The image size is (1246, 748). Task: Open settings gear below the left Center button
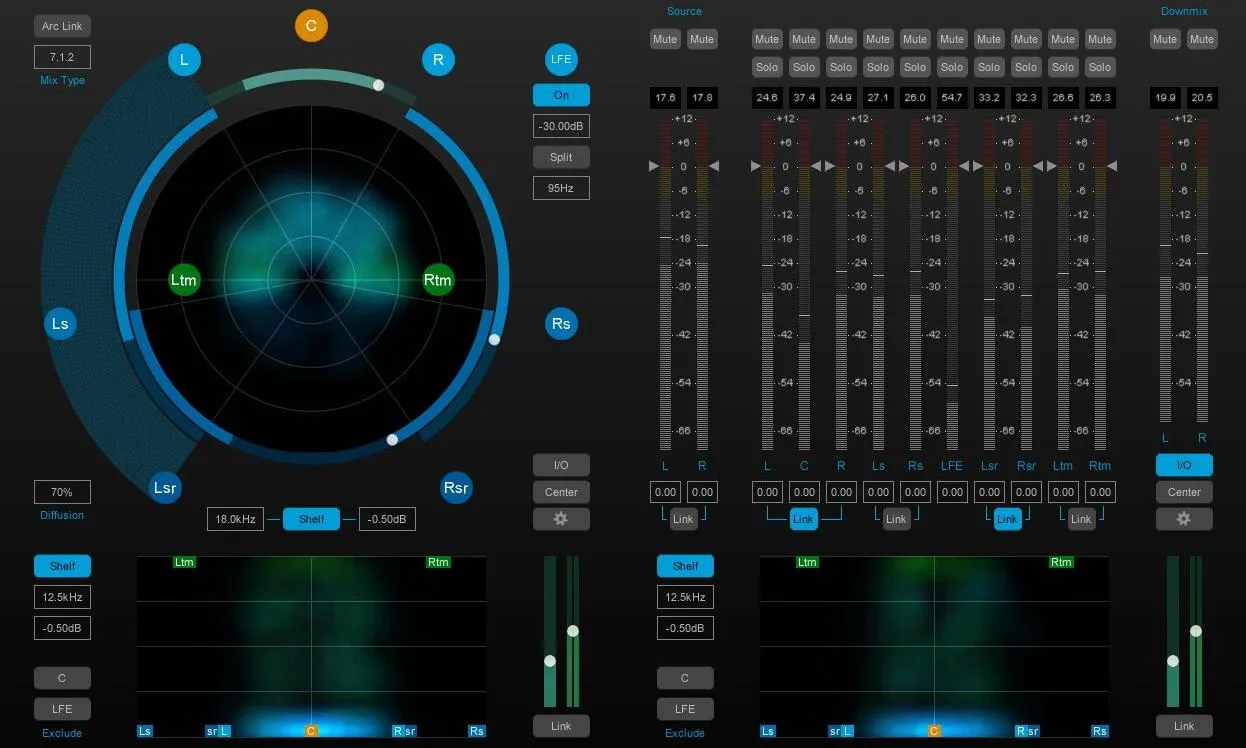click(x=561, y=519)
